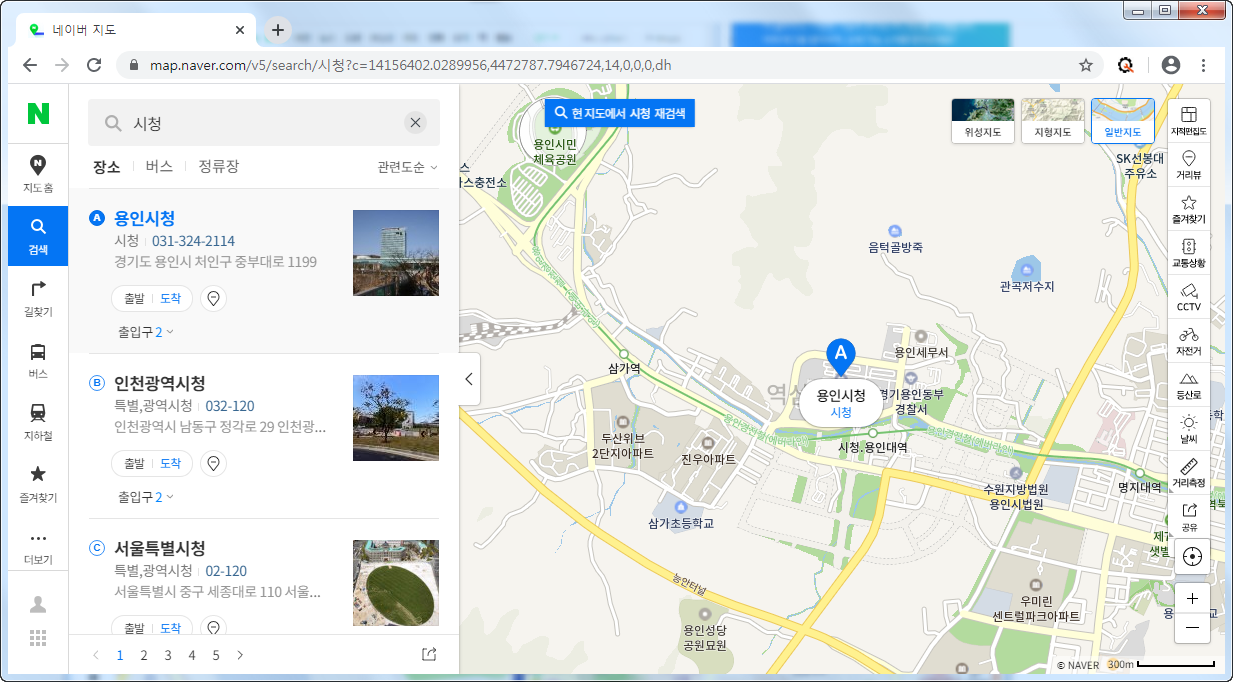Click the next page arrow in pagination

click(x=240, y=655)
